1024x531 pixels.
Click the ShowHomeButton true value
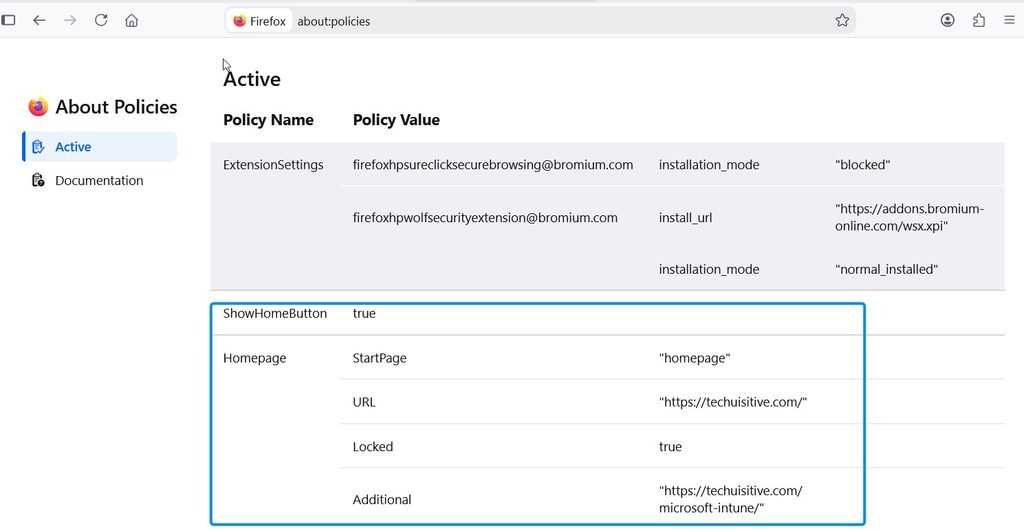coord(364,314)
